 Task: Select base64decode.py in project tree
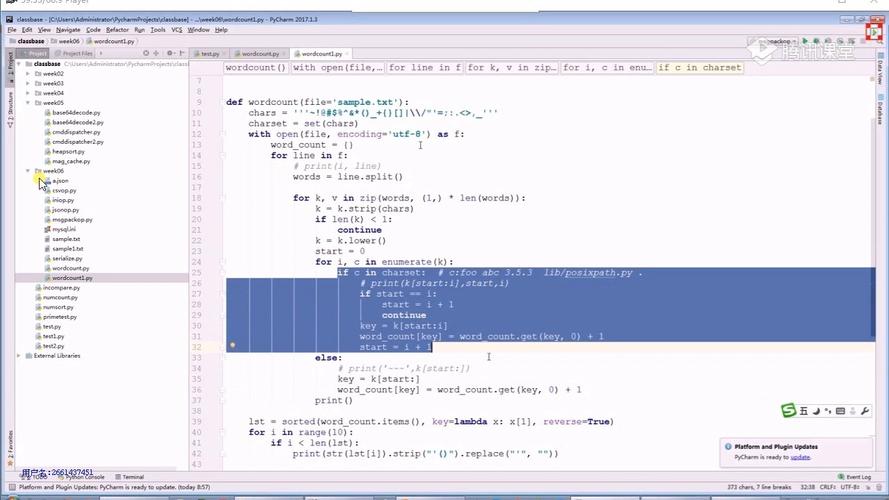[x=75, y=113]
